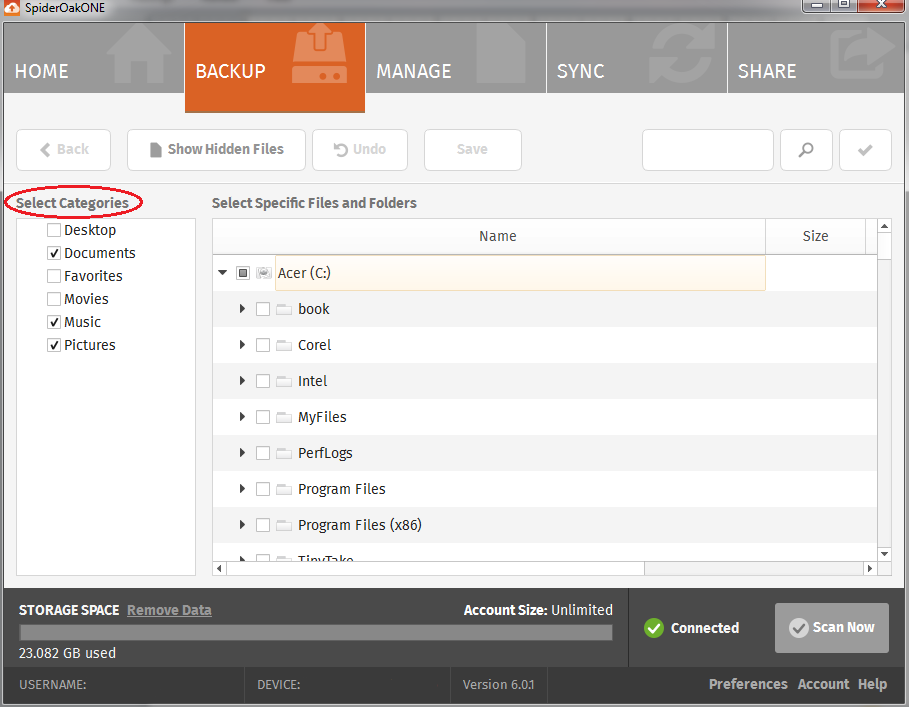909x707 pixels.
Task: Open Preferences
Action: [x=748, y=684]
